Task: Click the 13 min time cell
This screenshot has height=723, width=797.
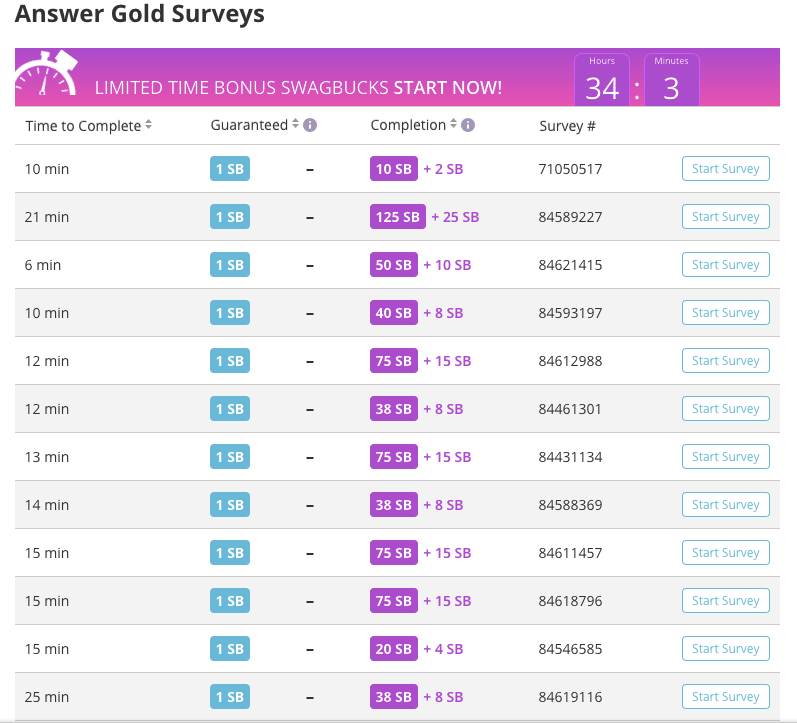Action: [47, 457]
